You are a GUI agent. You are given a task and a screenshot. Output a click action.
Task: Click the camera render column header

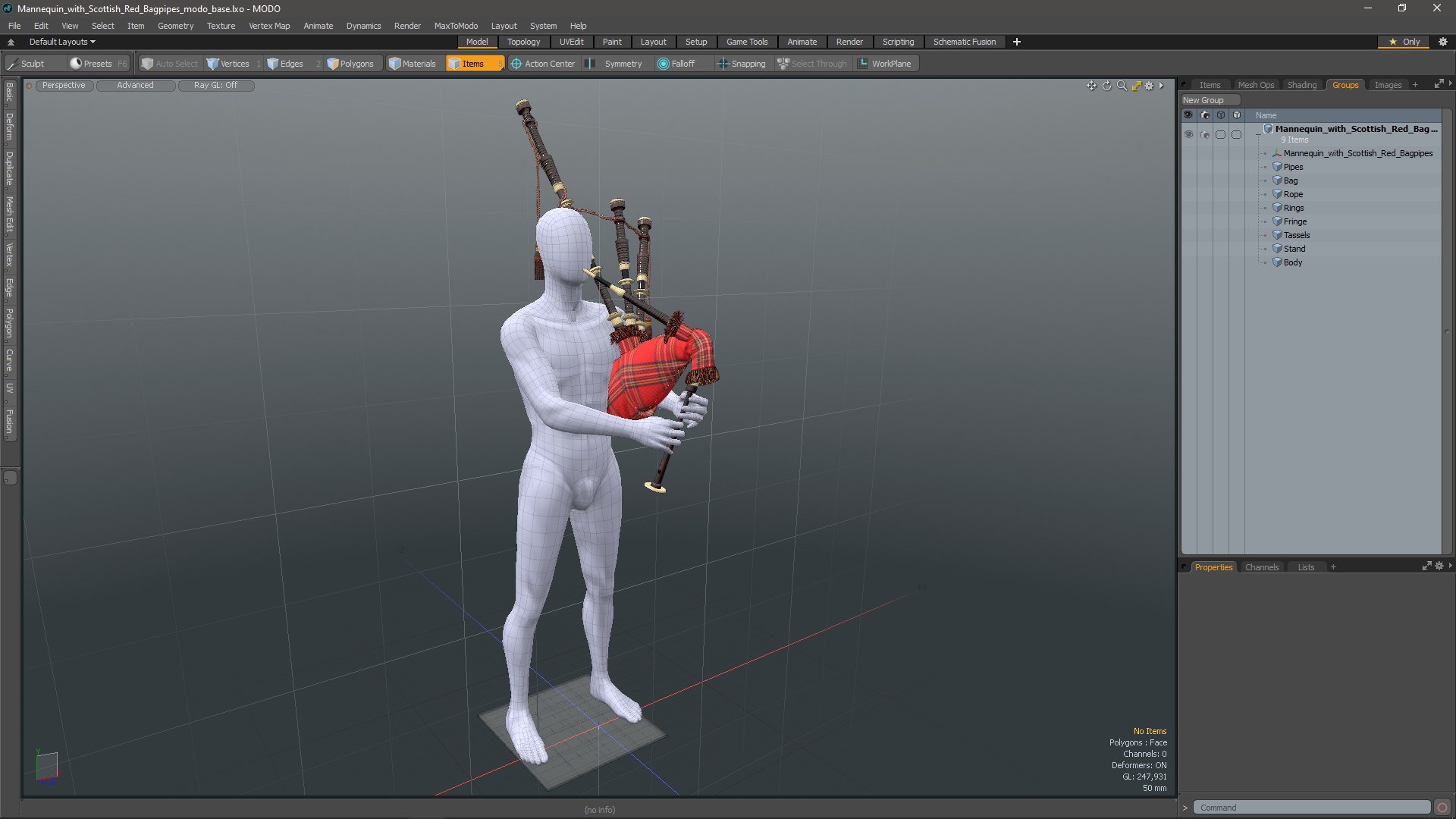[1205, 115]
